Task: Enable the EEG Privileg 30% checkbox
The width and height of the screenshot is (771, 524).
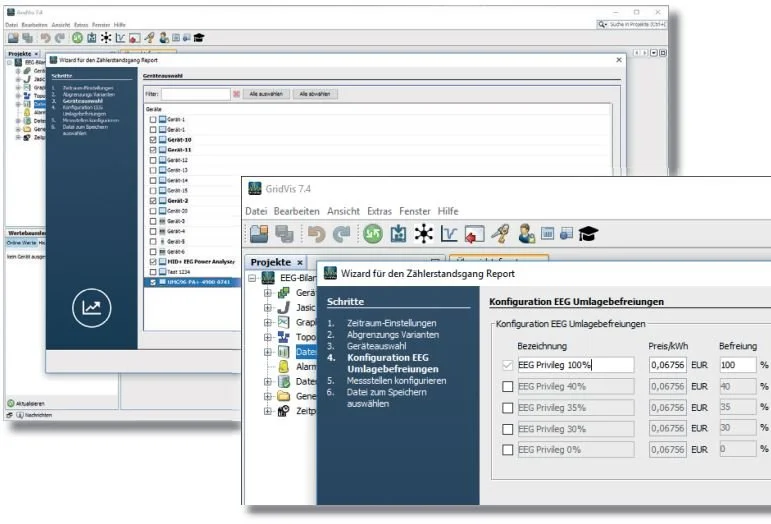Action: [x=507, y=429]
